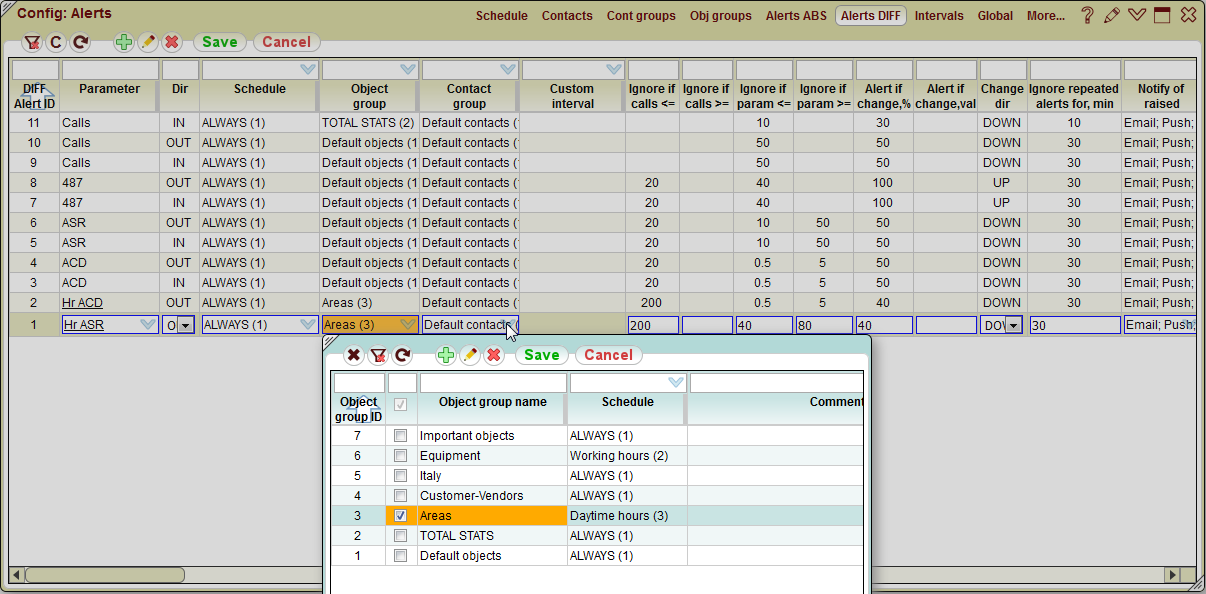Enable the Italy object group checkbox
Screen dimensions: 1206x594
coord(400,475)
